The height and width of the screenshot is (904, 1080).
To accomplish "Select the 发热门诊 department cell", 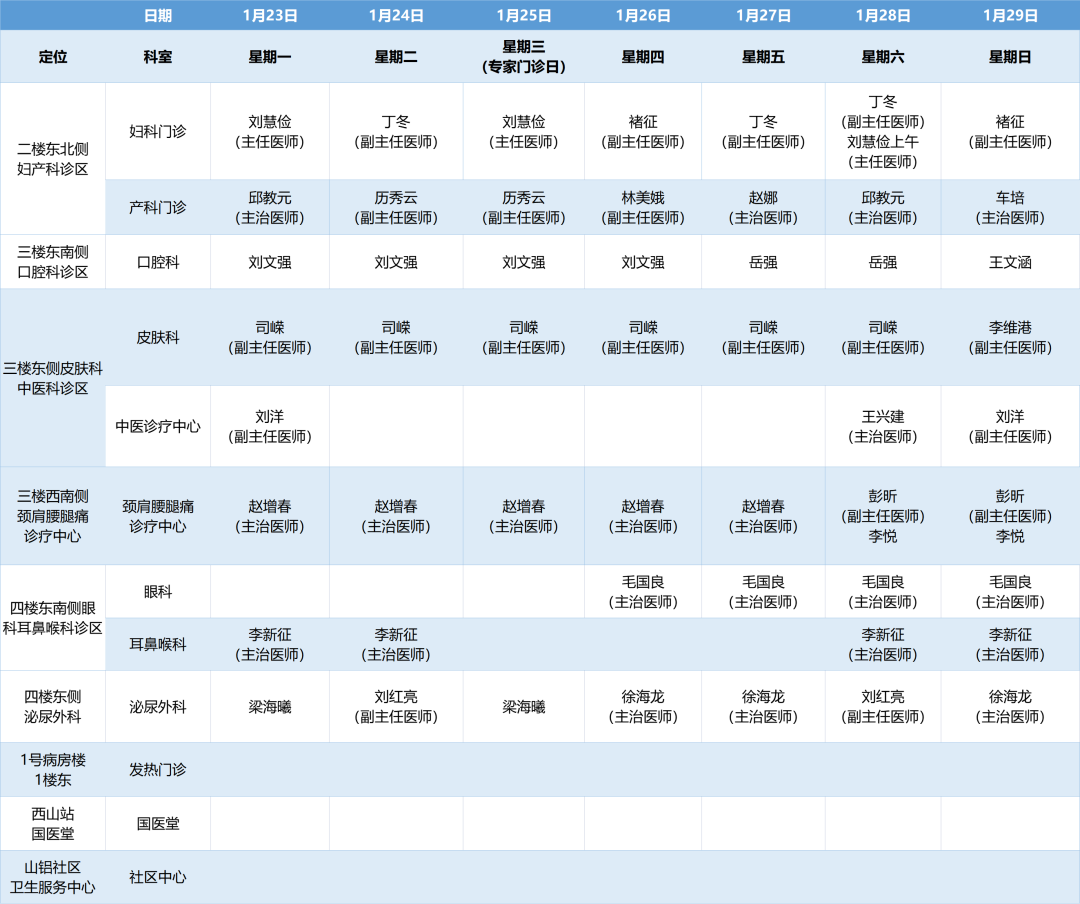I will (158, 769).
